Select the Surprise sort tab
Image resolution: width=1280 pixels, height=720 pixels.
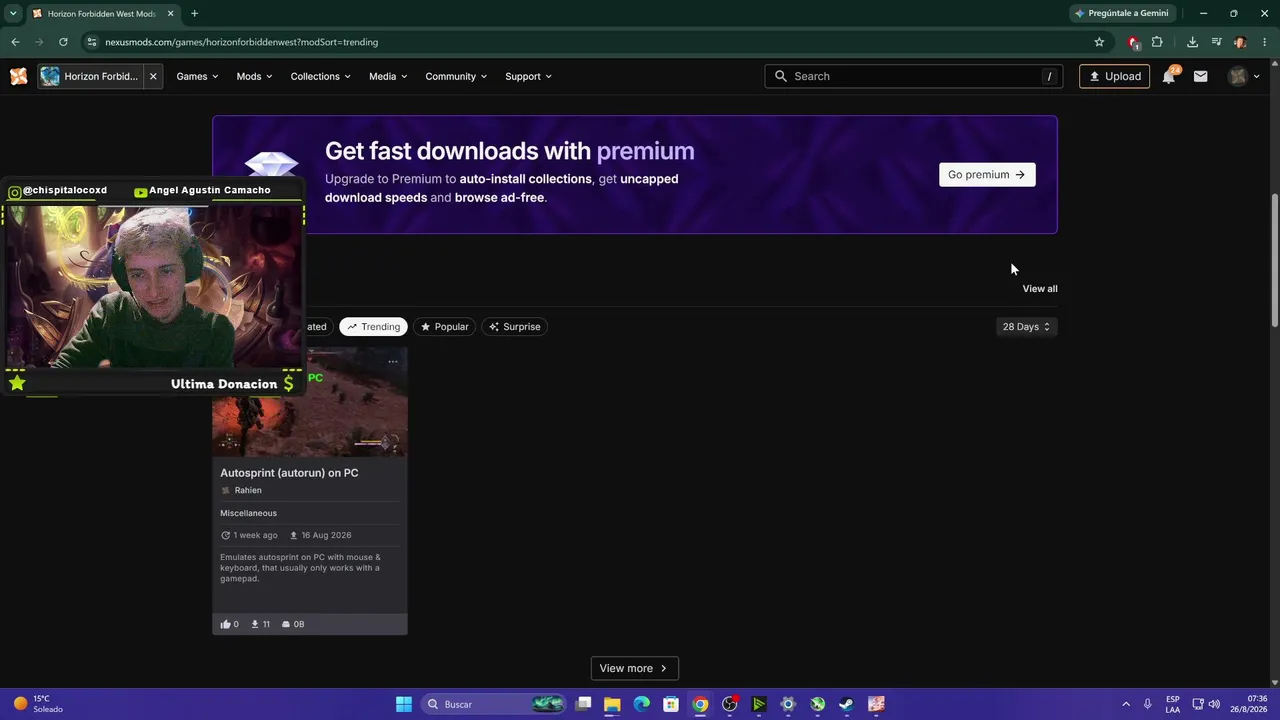(x=514, y=327)
